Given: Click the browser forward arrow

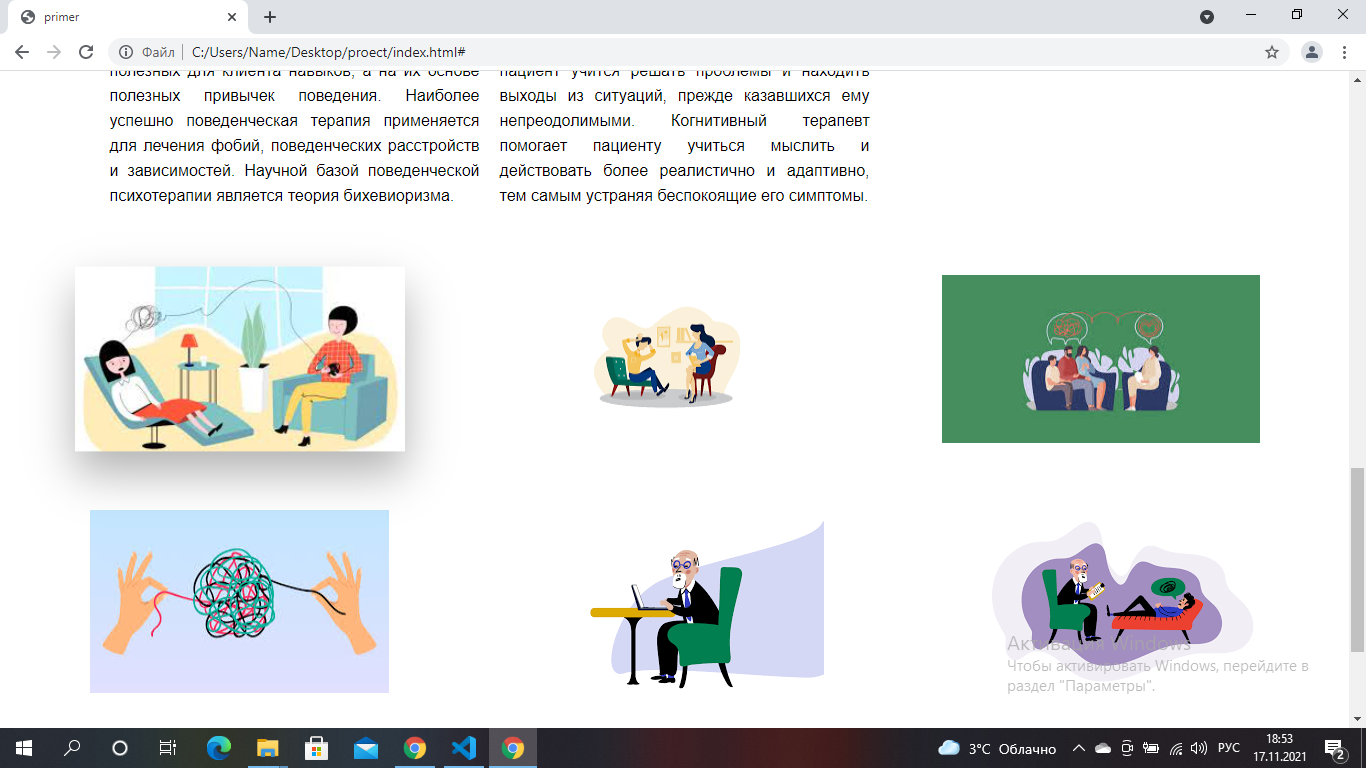Looking at the screenshot, I should click(54, 52).
